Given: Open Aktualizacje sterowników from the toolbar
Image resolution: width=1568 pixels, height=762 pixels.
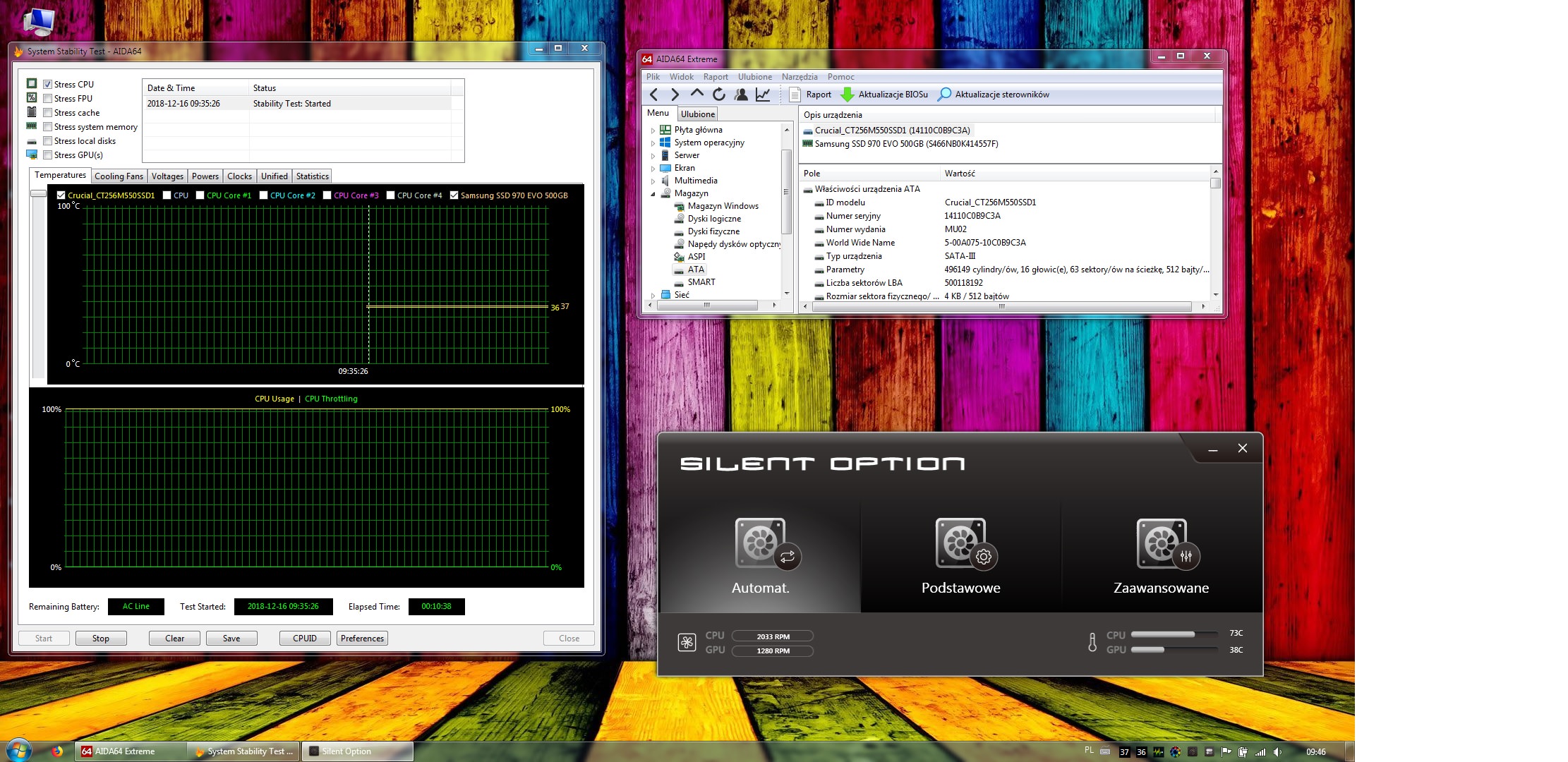Looking at the screenshot, I should tap(993, 95).
